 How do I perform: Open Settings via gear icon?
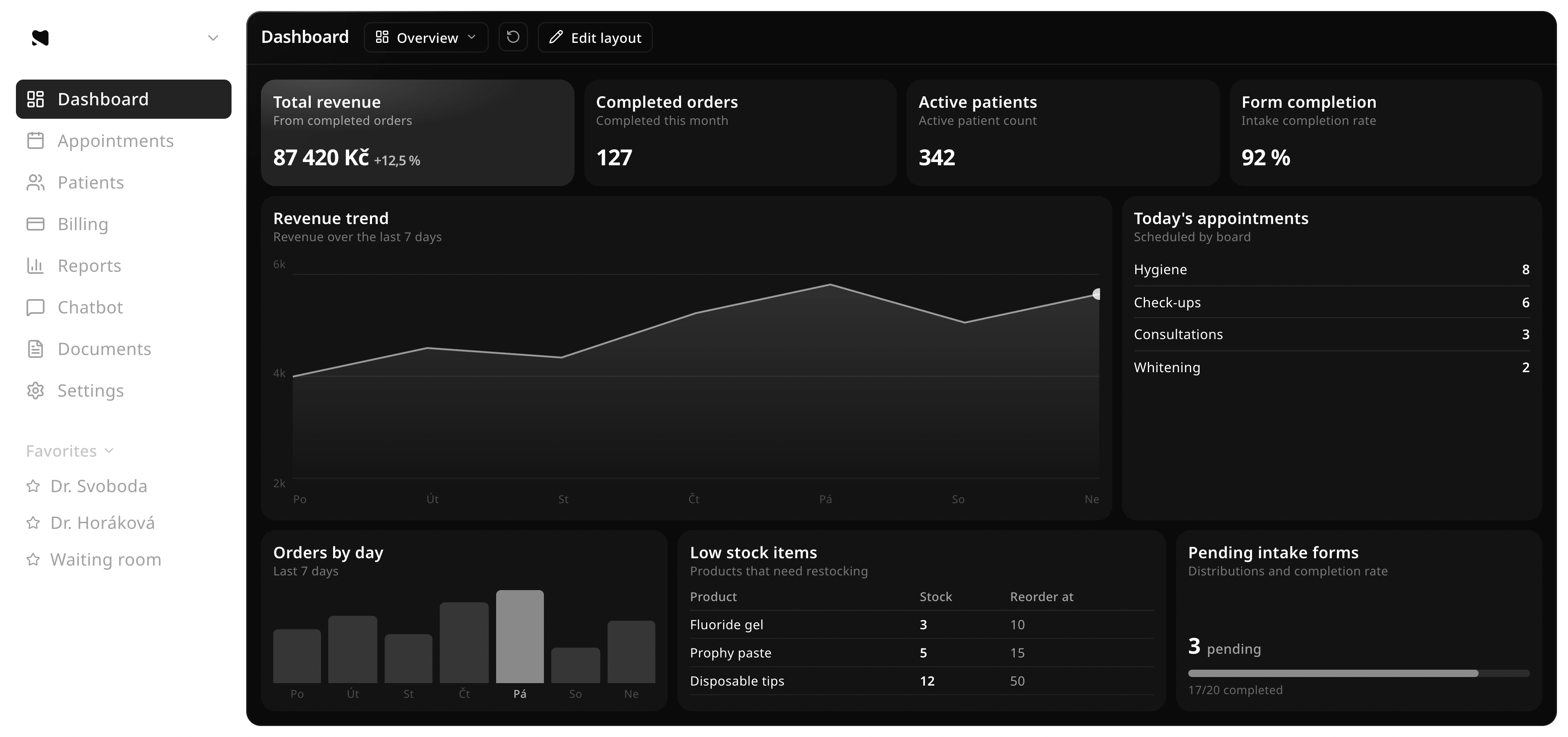click(35, 391)
